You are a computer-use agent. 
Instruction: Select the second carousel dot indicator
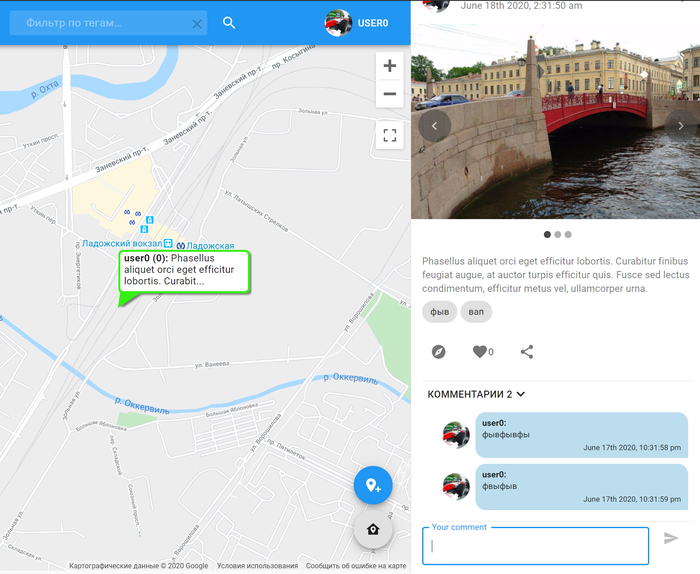(558, 234)
